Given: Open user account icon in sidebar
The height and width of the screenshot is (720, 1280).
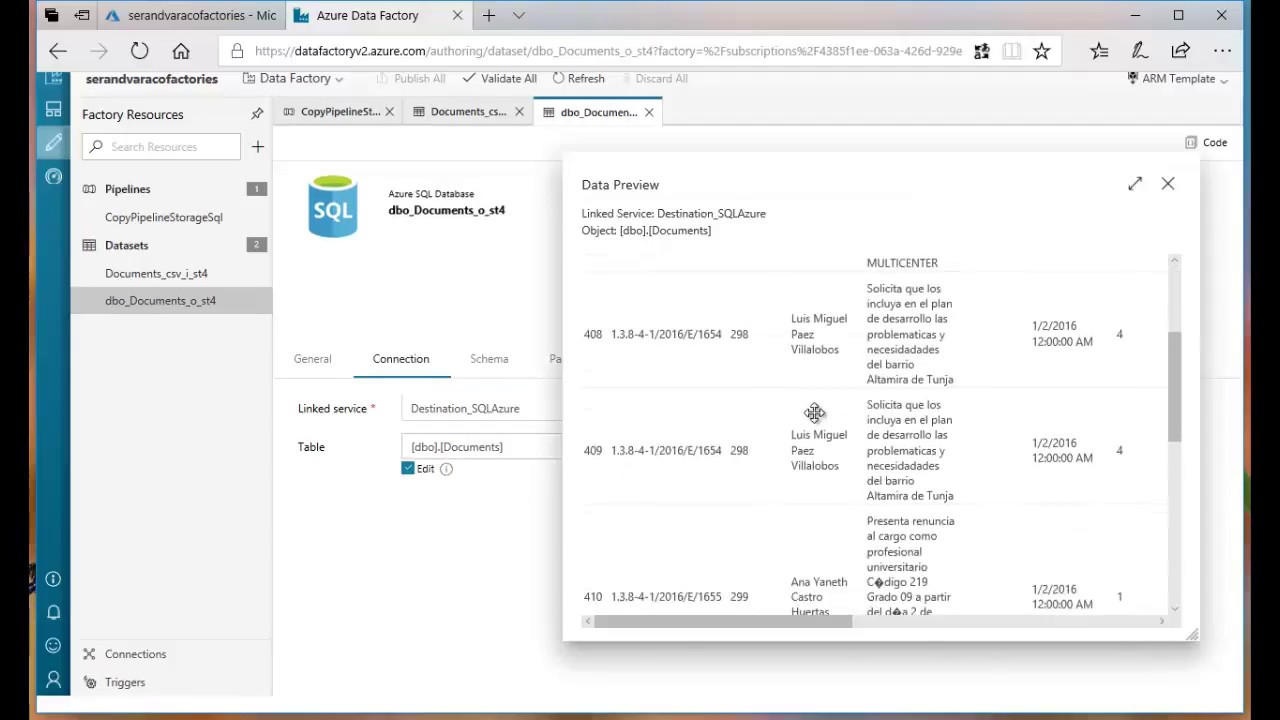Looking at the screenshot, I should coord(53,680).
